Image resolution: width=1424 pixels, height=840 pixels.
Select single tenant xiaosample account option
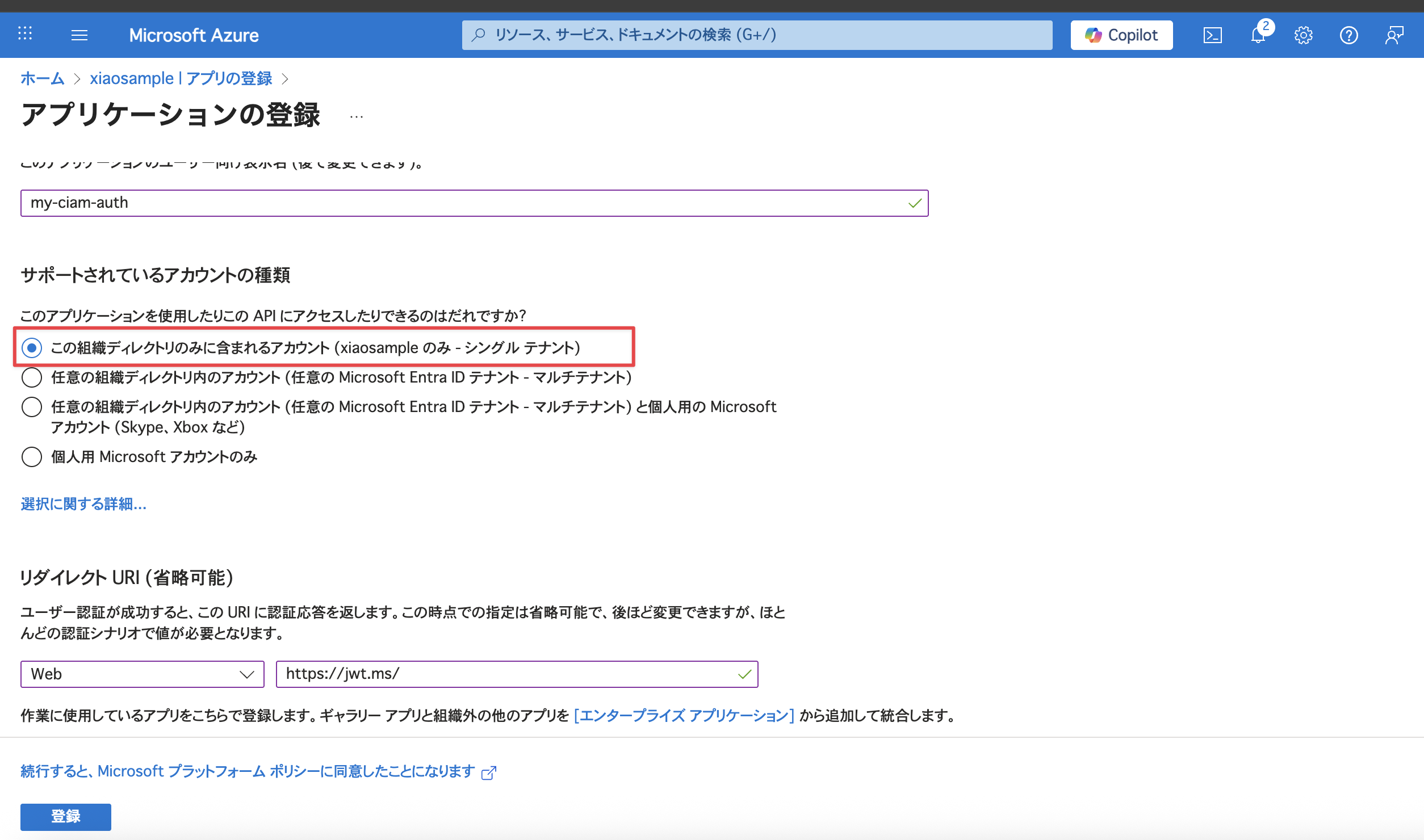coord(32,347)
